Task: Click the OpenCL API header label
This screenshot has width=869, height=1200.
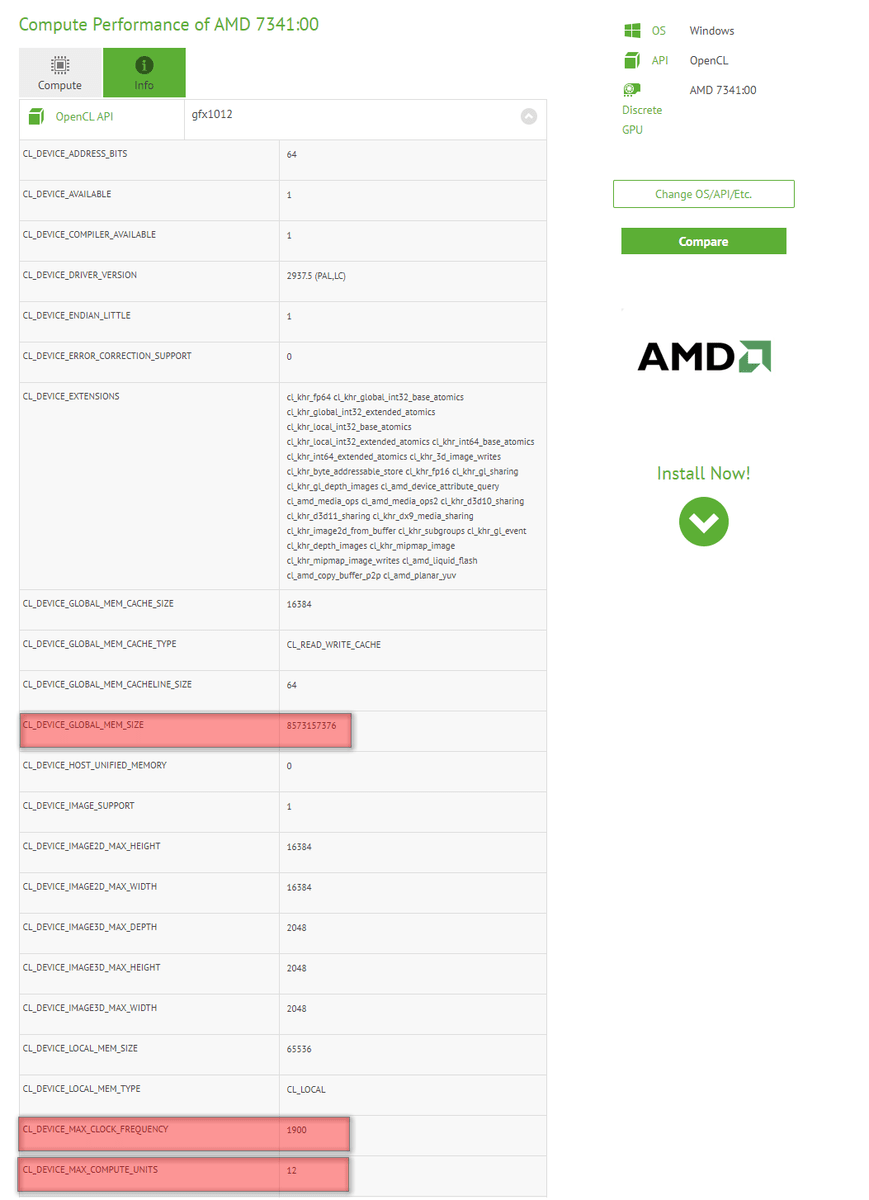Action: 84,117
